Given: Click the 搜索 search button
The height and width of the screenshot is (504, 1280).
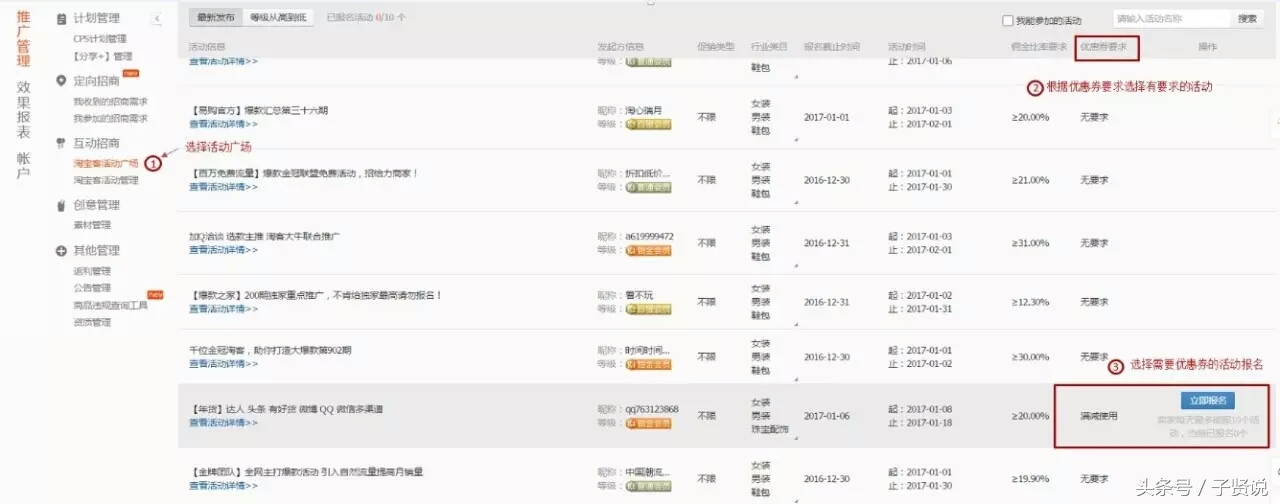Looking at the screenshot, I should tap(1247, 18).
